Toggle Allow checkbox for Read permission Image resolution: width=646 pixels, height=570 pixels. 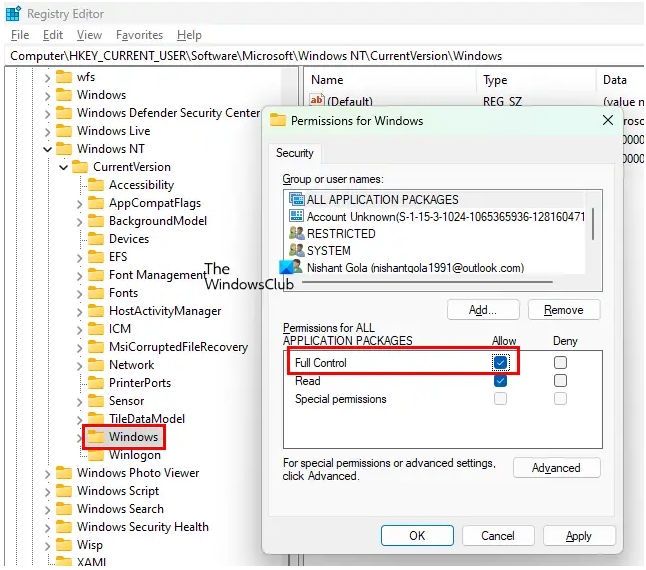pyautogui.click(x=501, y=381)
